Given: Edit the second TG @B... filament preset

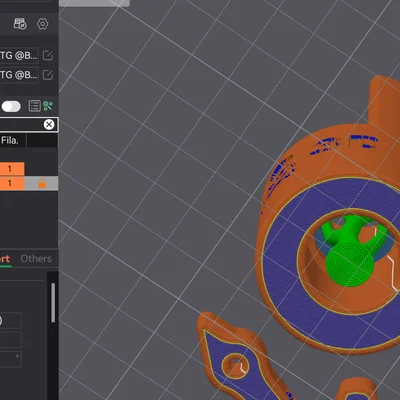Looking at the screenshot, I should 48,75.
